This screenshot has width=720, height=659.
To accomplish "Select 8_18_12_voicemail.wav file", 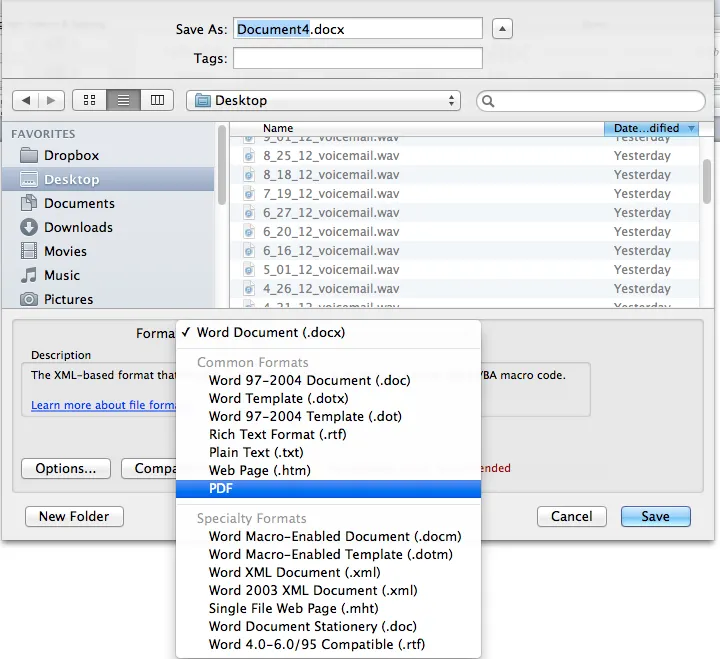I will 465,175.
